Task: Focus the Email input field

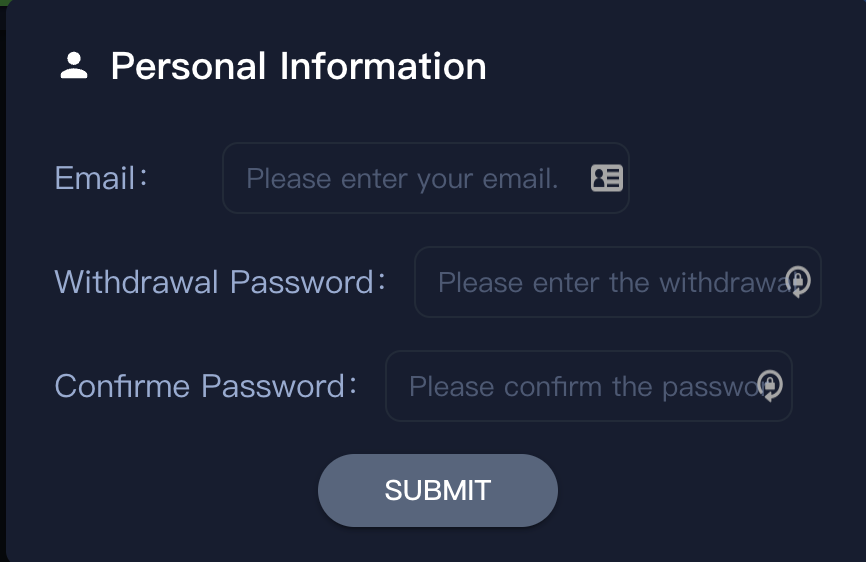Action: pyautogui.click(x=410, y=178)
